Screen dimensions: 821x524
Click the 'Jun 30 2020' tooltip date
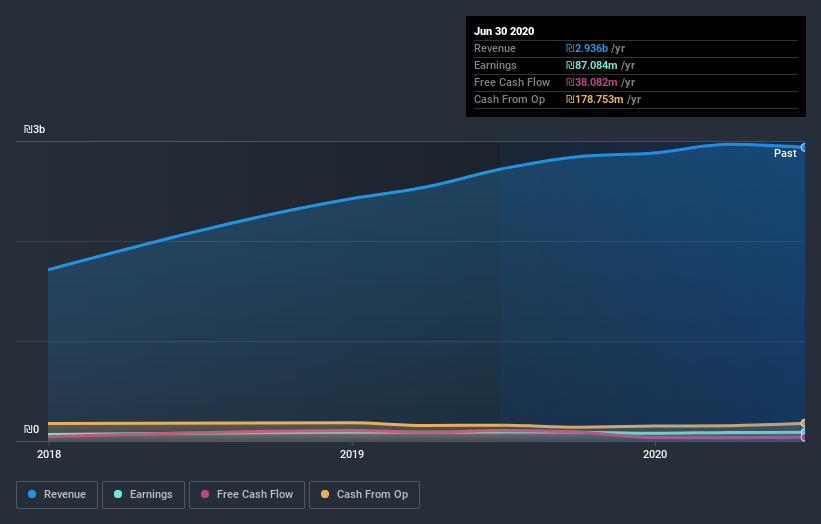(504, 31)
